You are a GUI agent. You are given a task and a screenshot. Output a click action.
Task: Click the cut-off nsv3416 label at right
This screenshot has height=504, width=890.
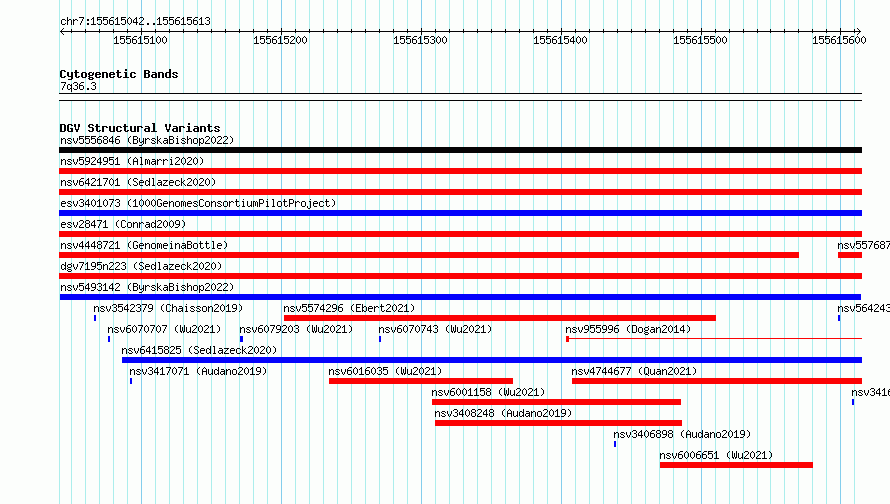coord(870,392)
